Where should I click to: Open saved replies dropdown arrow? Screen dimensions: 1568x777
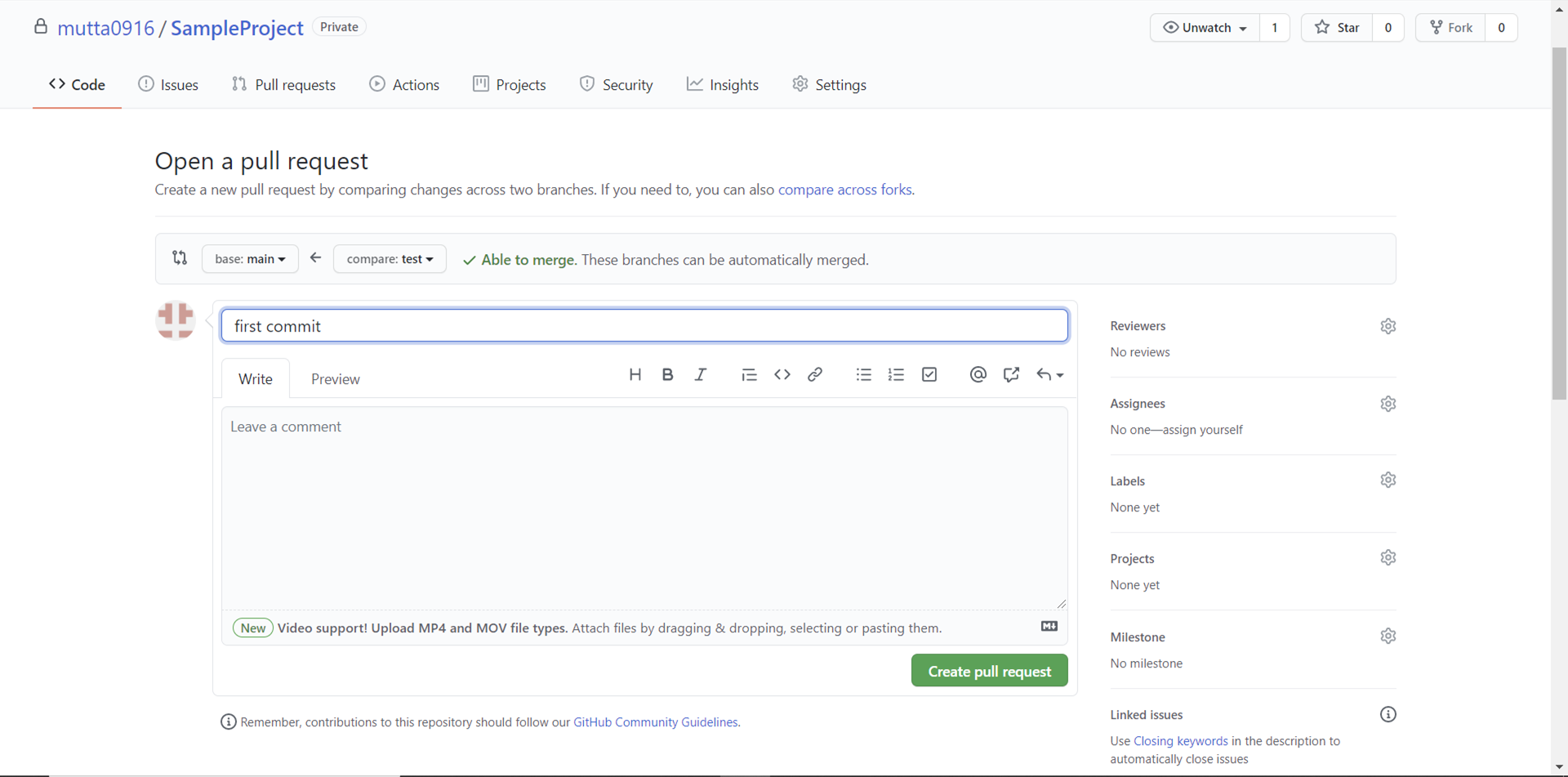1050,375
